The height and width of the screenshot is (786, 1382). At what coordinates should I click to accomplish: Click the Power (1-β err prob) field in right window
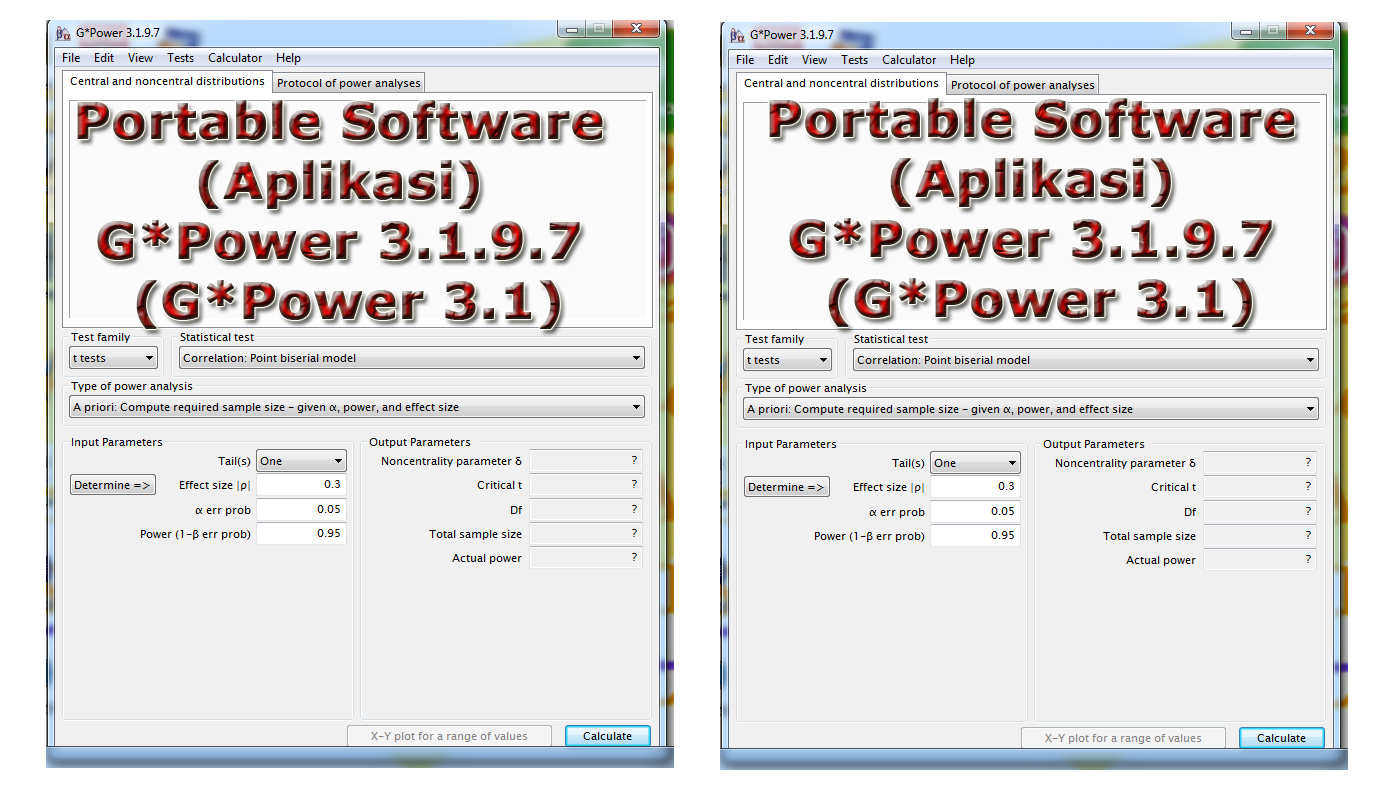tap(975, 535)
